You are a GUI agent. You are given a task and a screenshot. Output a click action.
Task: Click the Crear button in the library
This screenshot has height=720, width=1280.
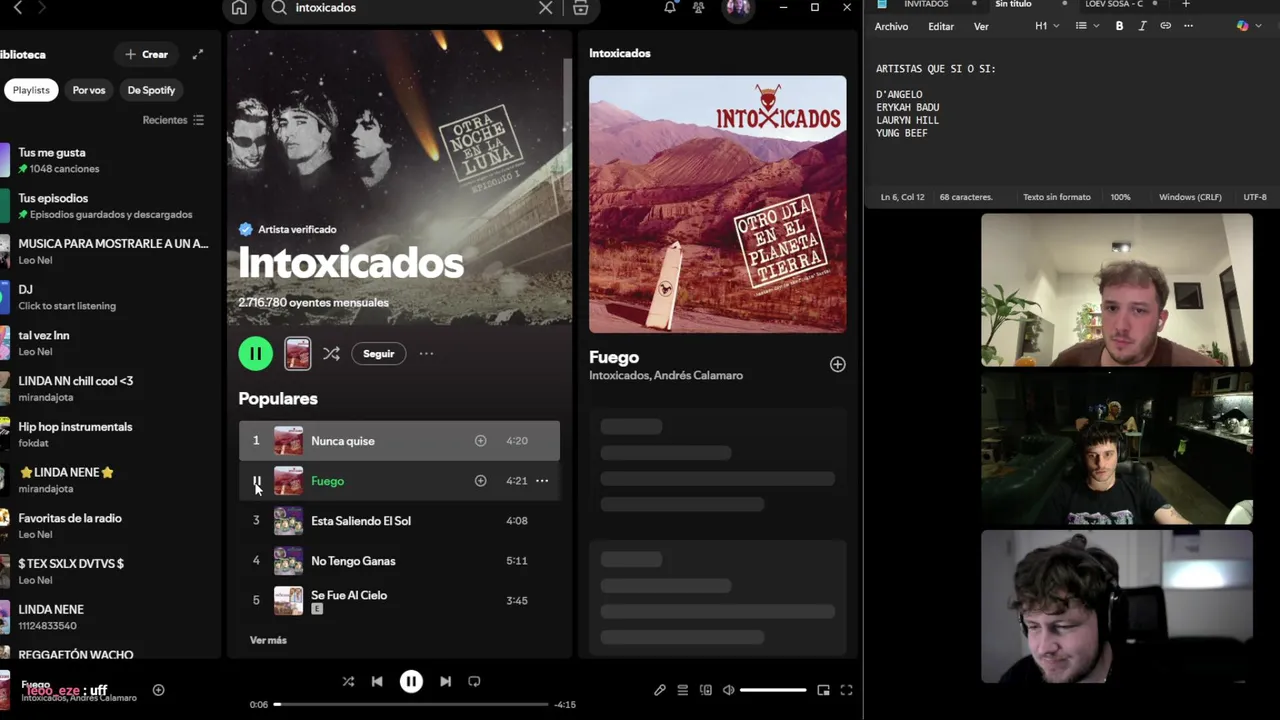point(146,54)
